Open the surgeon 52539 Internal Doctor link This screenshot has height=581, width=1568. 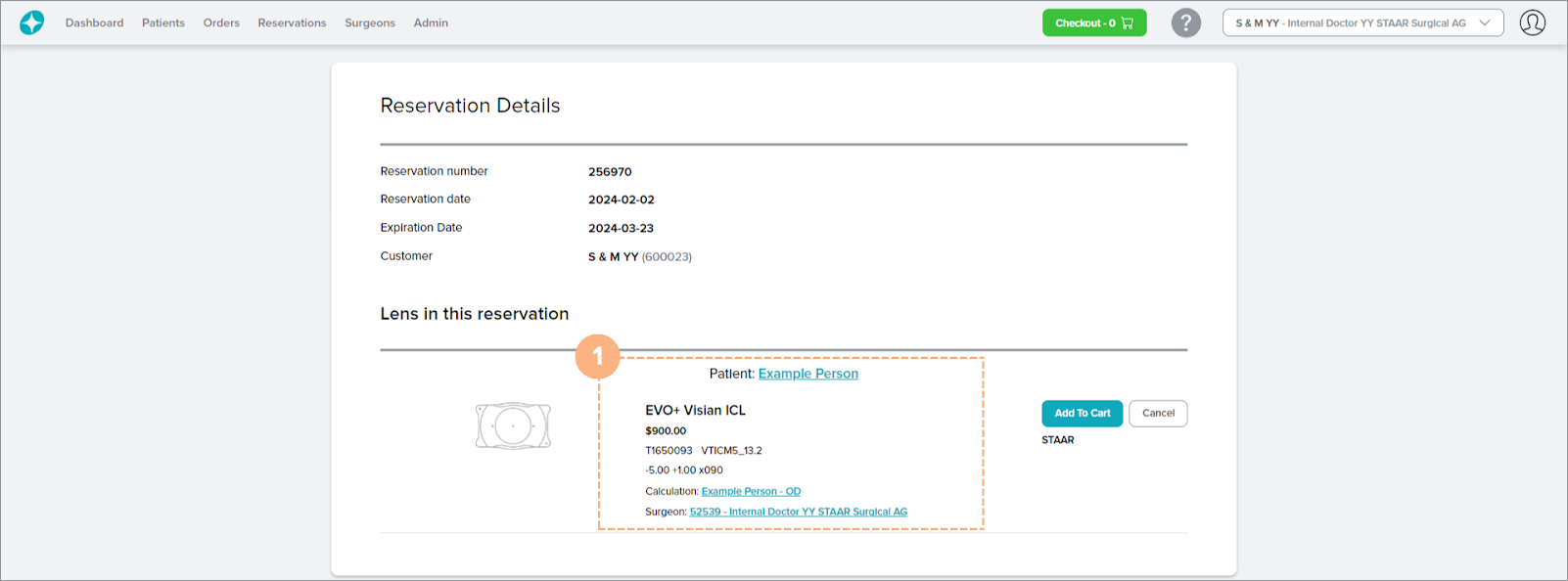pyautogui.click(x=798, y=512)
